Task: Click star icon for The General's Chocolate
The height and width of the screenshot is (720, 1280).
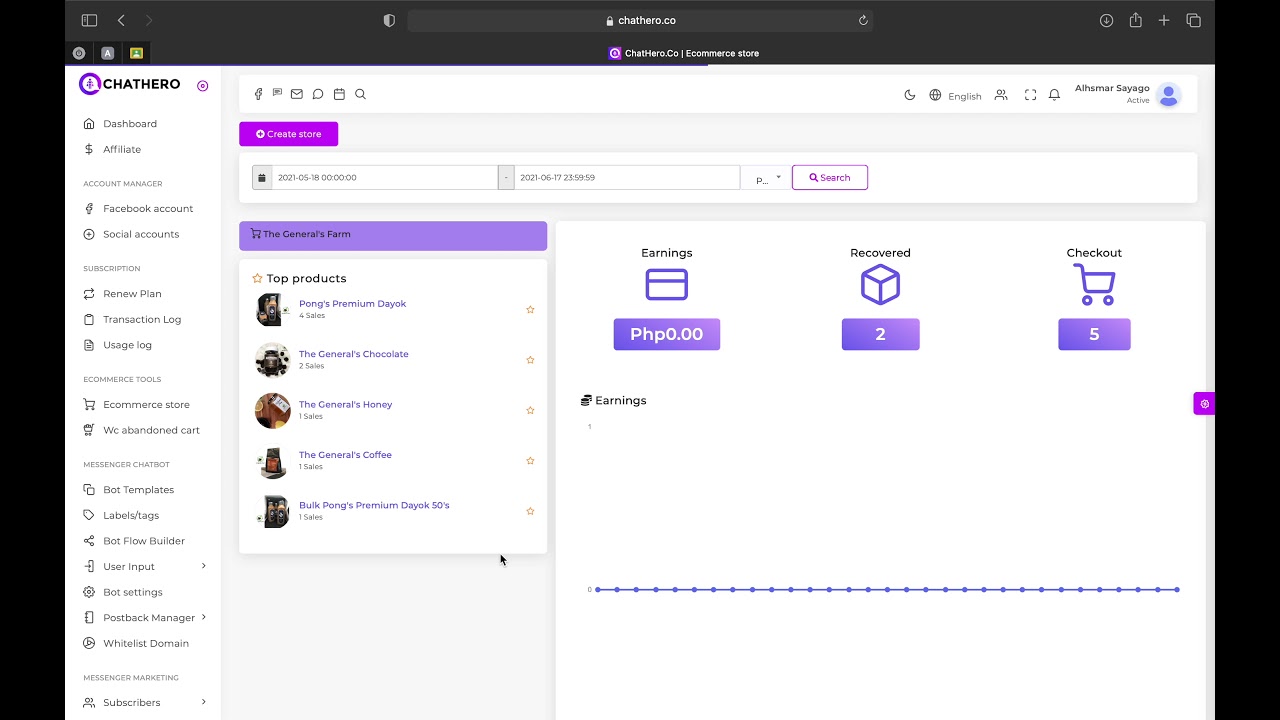Action: [x=530, y=360]
